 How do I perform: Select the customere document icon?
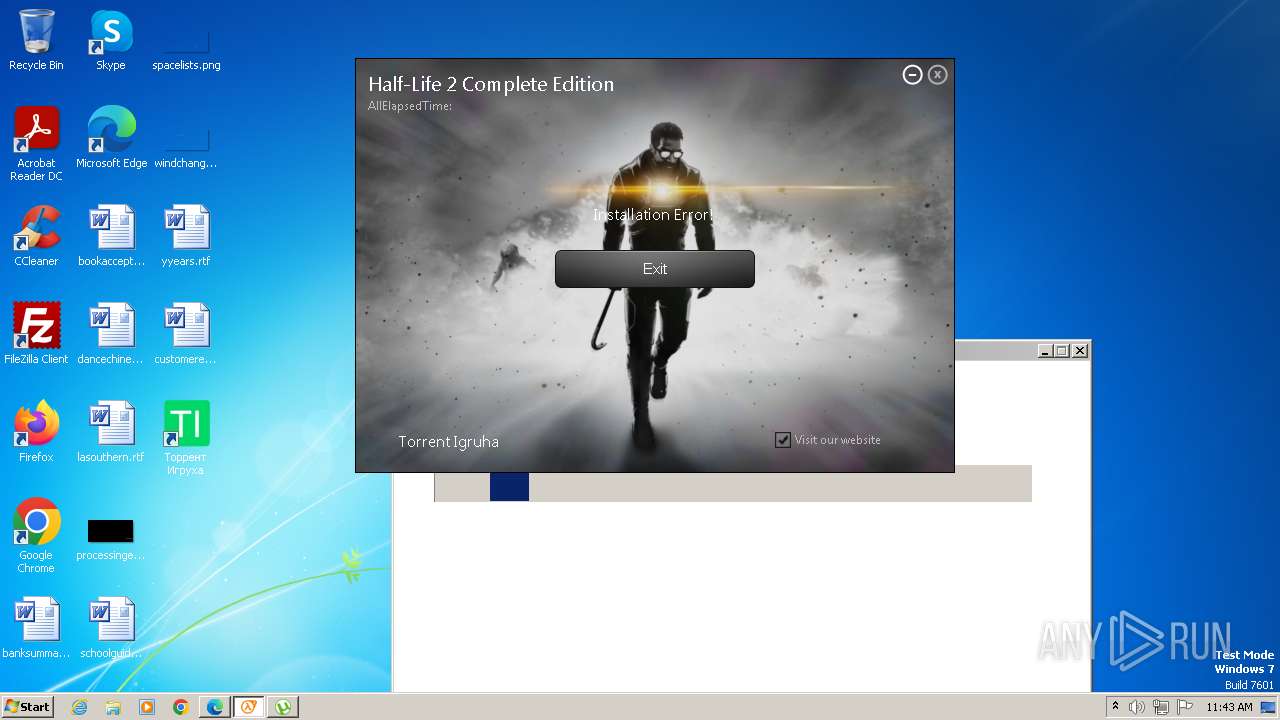[186, 334]
